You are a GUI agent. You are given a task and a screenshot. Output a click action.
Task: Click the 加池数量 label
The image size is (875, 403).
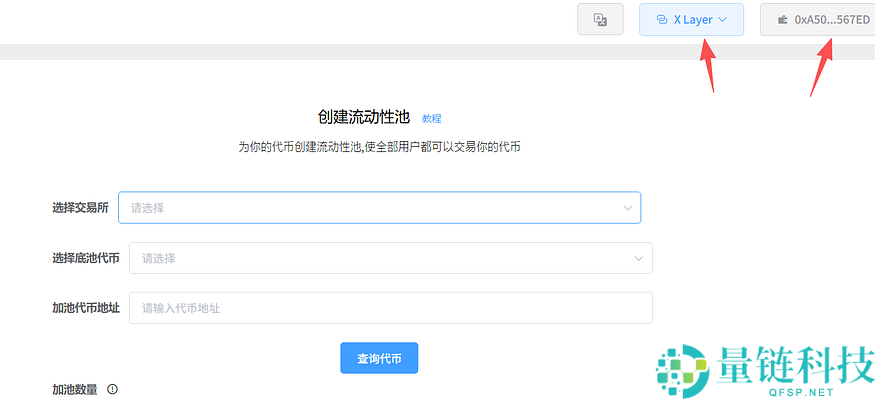pos(75,390)
